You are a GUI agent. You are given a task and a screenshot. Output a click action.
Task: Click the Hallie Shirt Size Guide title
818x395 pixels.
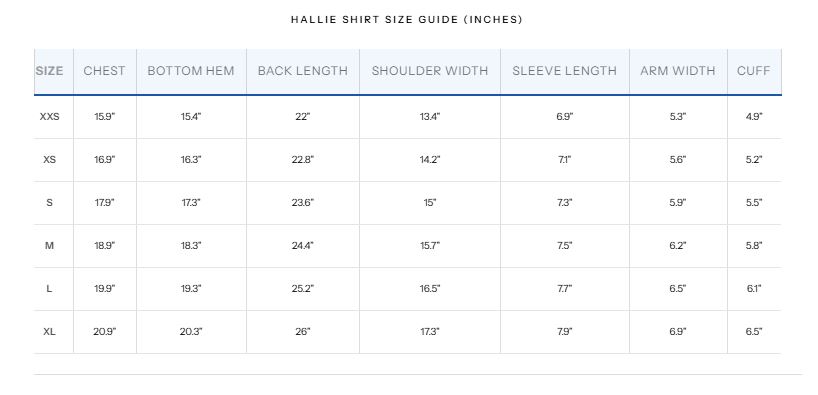click(x=407, y=20)
